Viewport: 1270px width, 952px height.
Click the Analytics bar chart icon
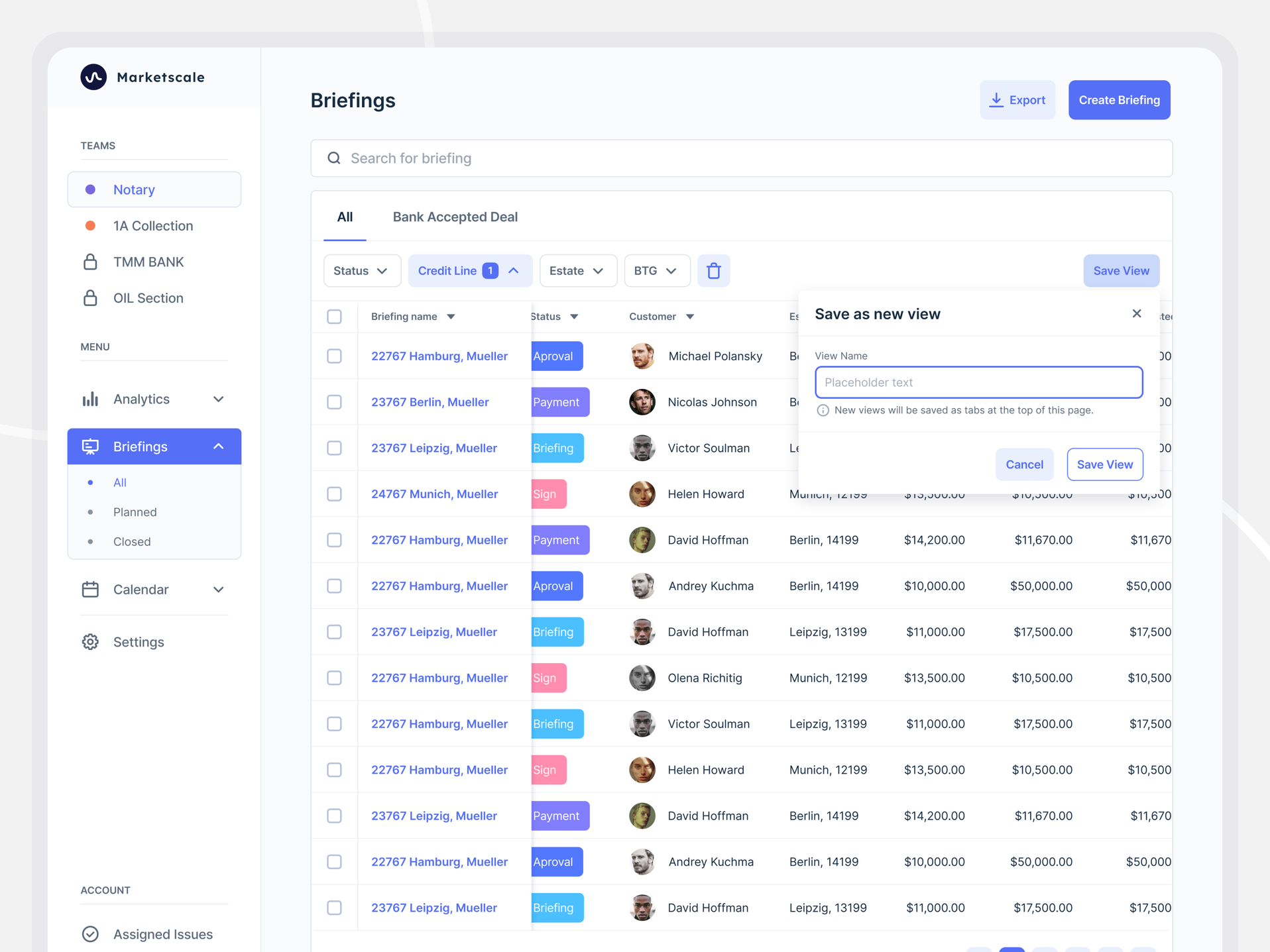pyautogui.click(x=90, y=399)
